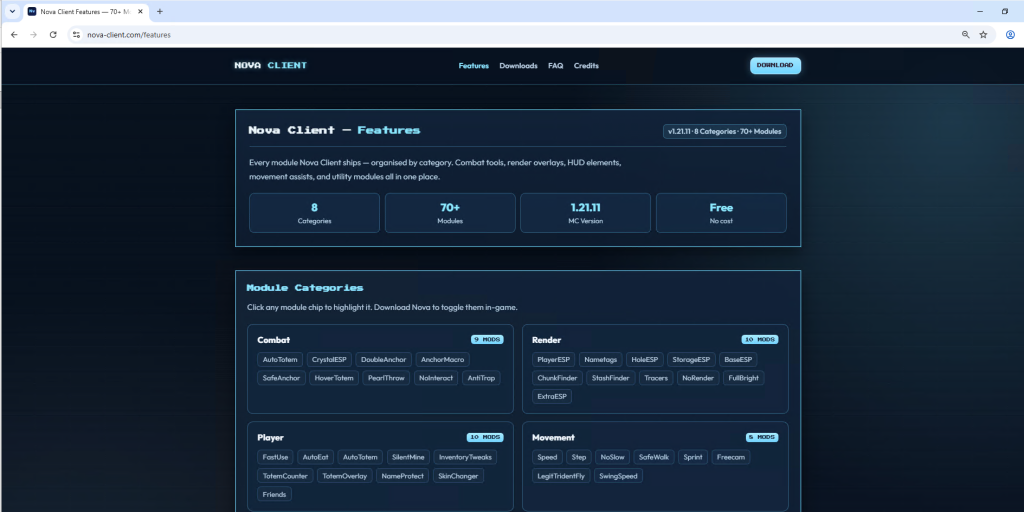Select the LegitTridentFly module chip
1024x512 pixels.
click(x=562, y=475)
